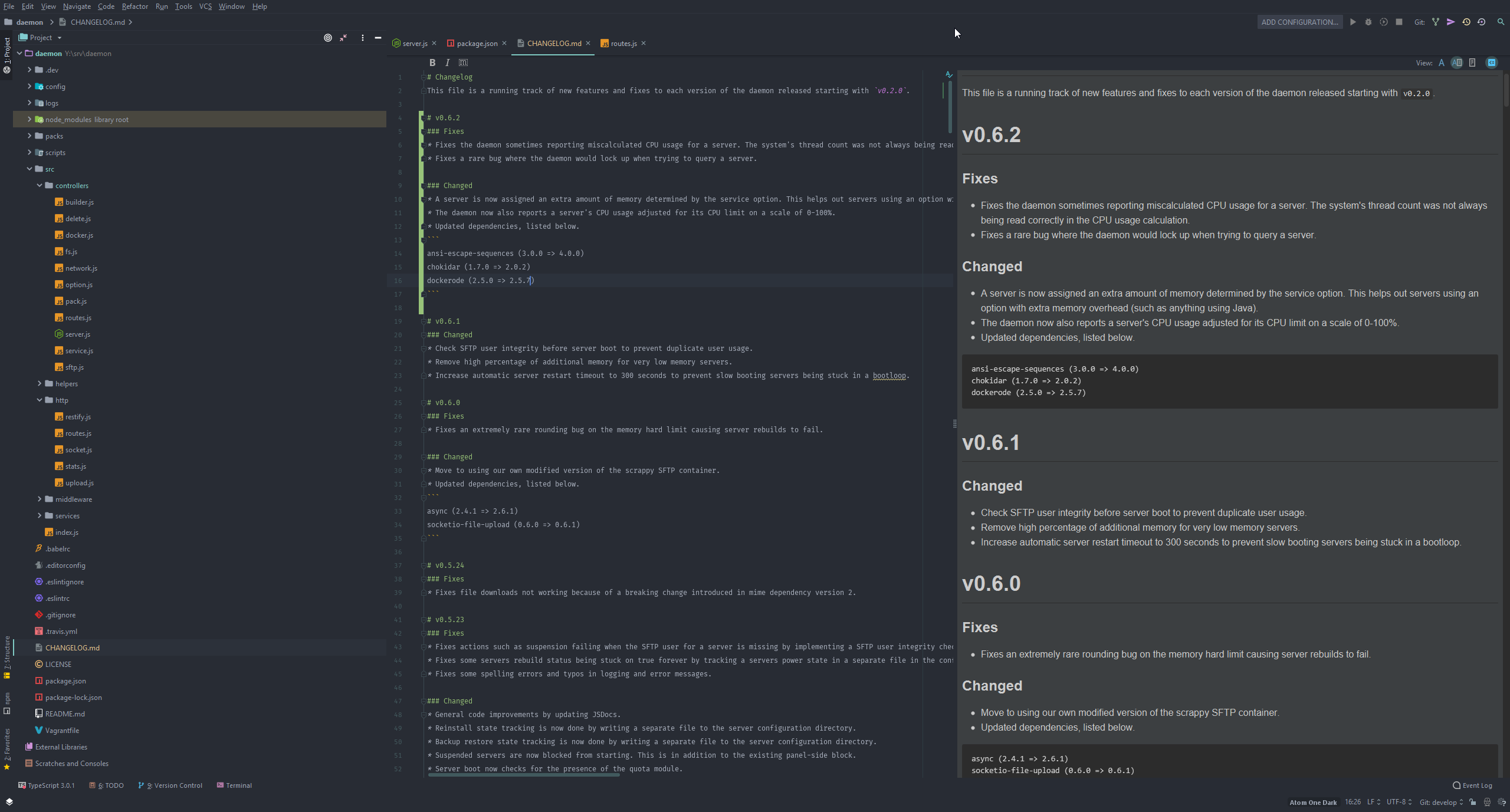Click the Italic formatting icon
Viewport: 1510px width, 812px height.
(x=447, y=63)
